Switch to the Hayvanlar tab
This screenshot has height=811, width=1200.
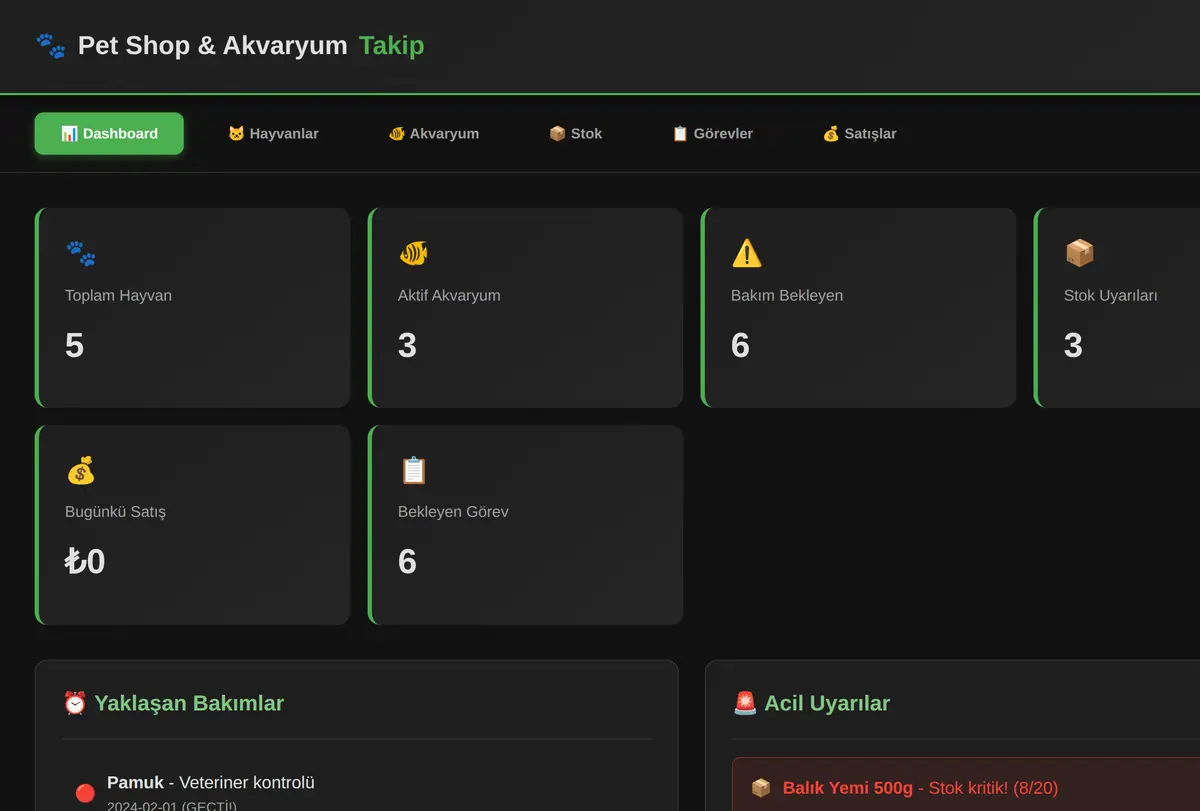coord(273,134)
